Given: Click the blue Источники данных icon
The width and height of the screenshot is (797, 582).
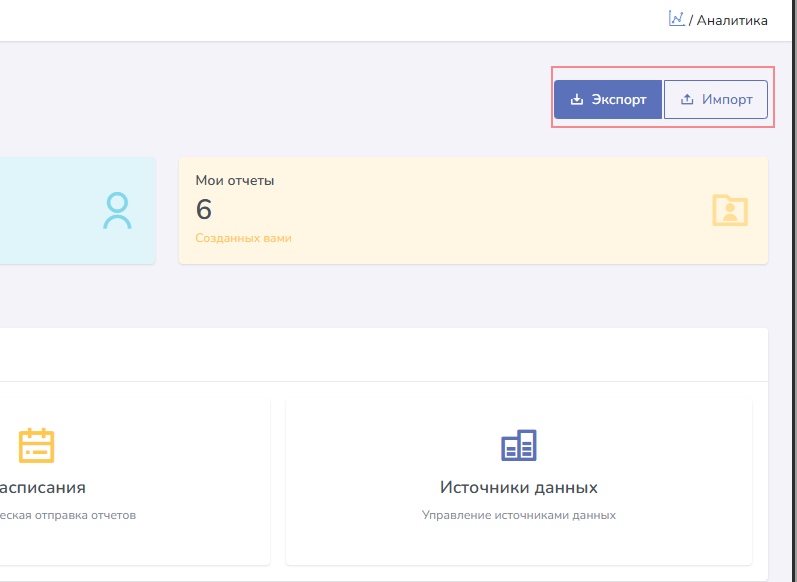Looking at the screenshot, I should (519, 445).
